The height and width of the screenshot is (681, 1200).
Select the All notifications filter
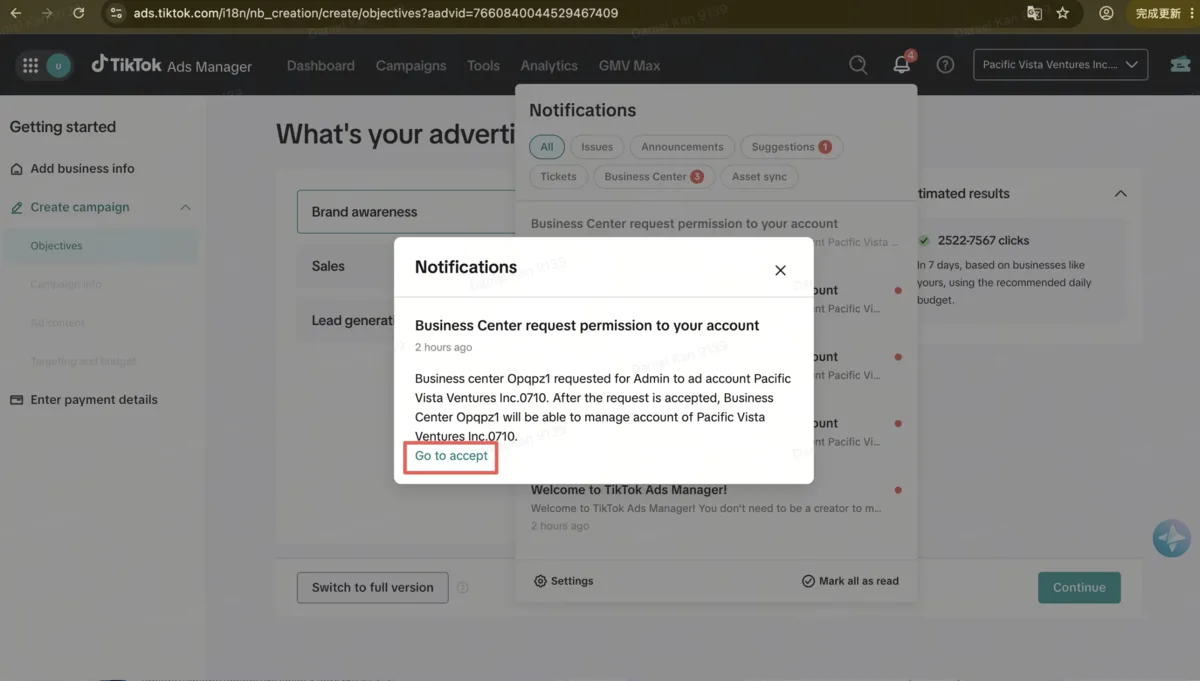(547, 147)
